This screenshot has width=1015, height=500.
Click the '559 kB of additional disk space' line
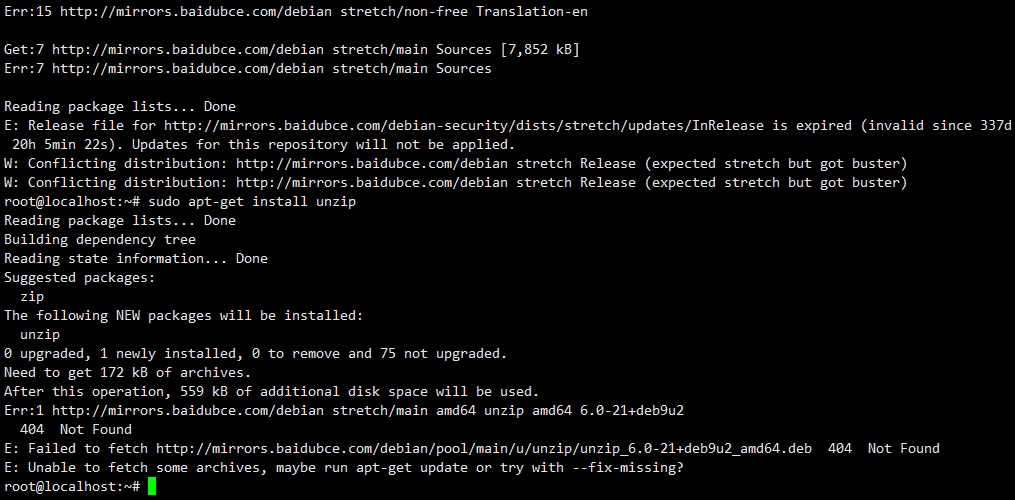pos(271,392)
